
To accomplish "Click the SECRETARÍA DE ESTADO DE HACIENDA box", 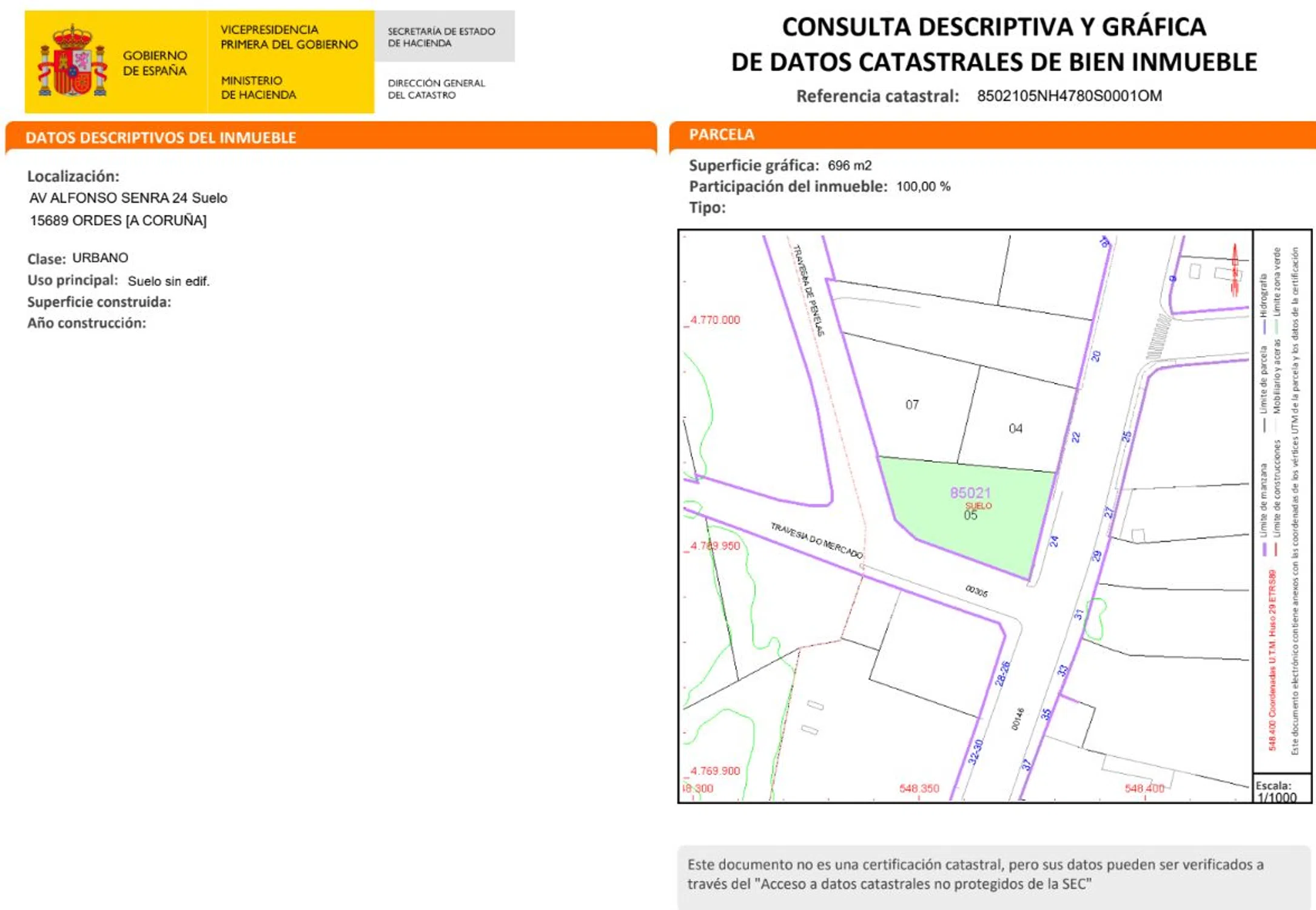I will point(444,37).
